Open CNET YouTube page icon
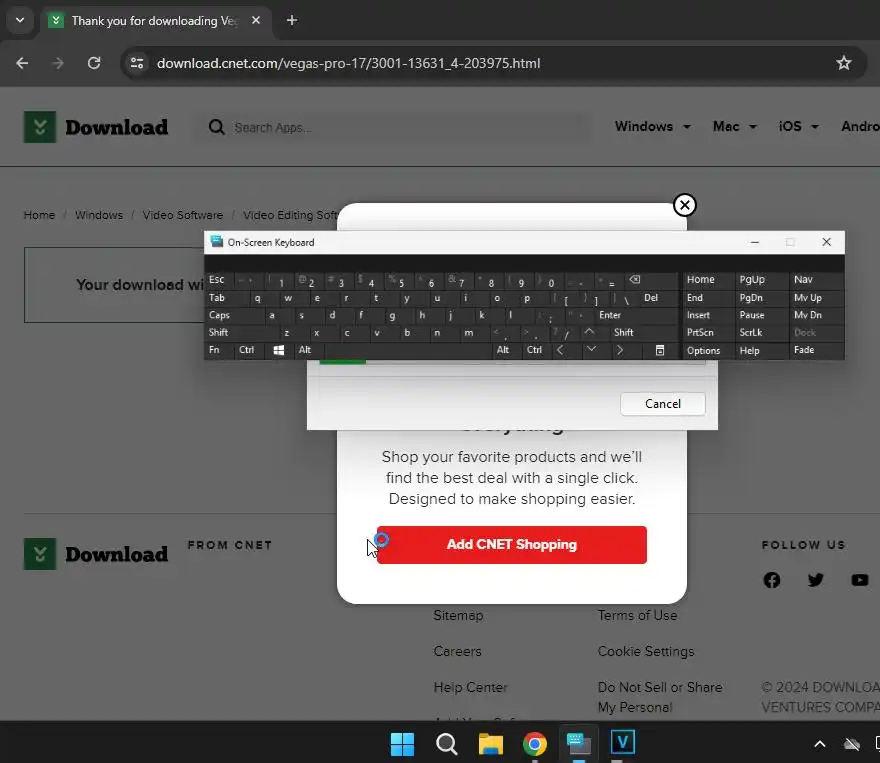The width and height of the screenshot is (880, 763). tap(860, 580)
